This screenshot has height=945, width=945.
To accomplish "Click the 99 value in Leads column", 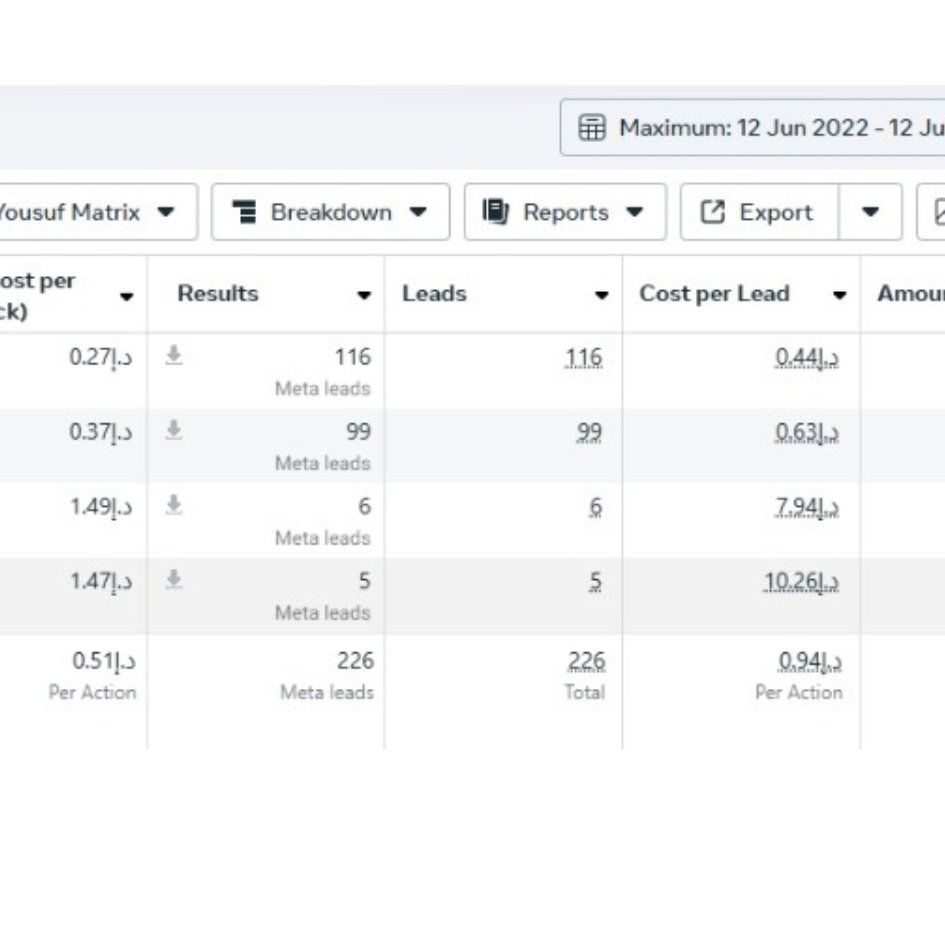I will click(589, 432).
